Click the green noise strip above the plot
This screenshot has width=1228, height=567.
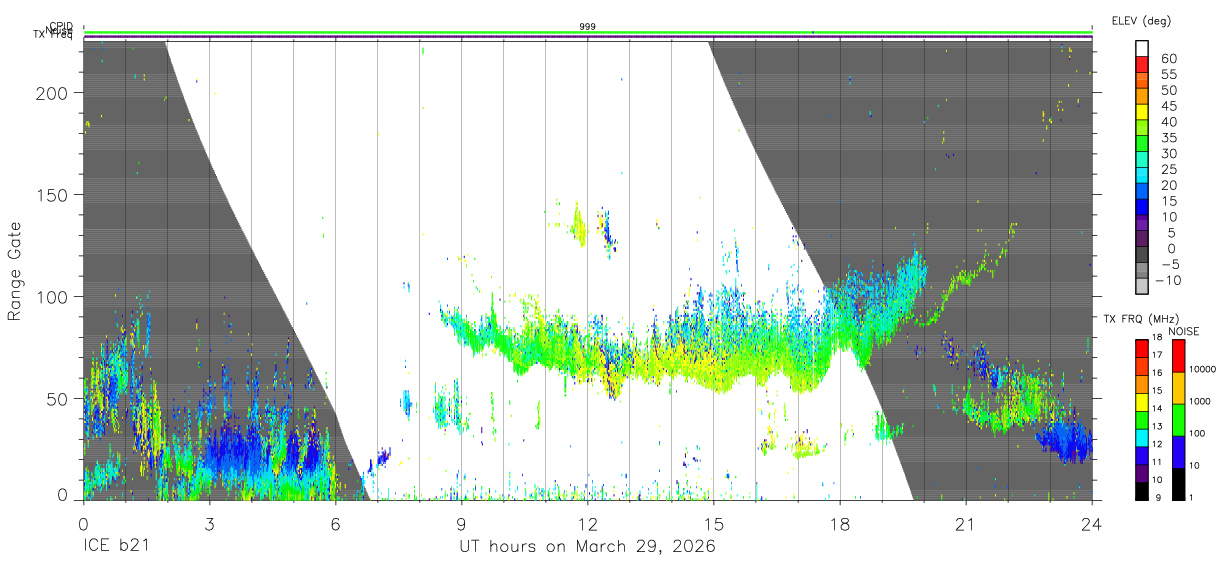pos(588,32)
